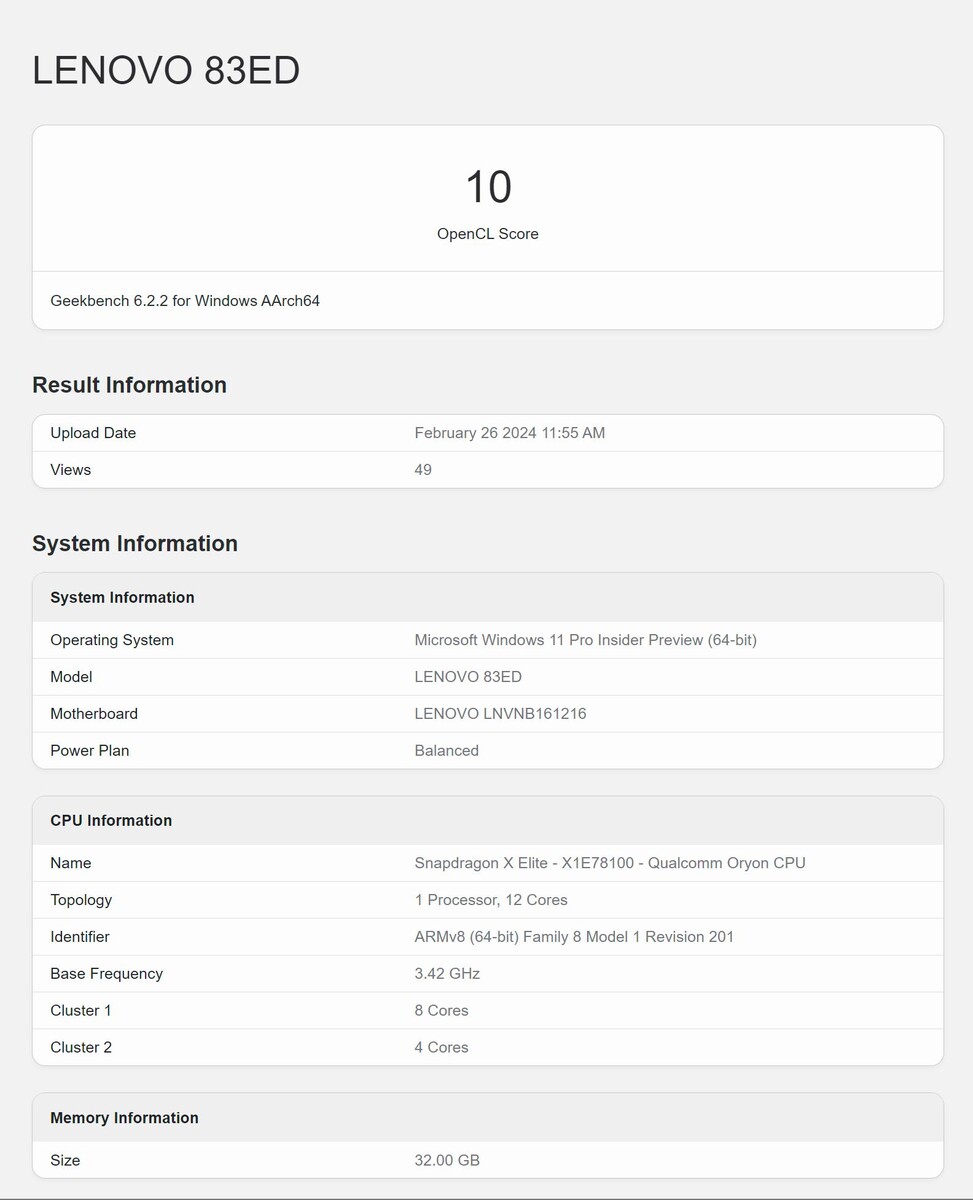Click the Base Frequency label

click(x=106, y=974)
